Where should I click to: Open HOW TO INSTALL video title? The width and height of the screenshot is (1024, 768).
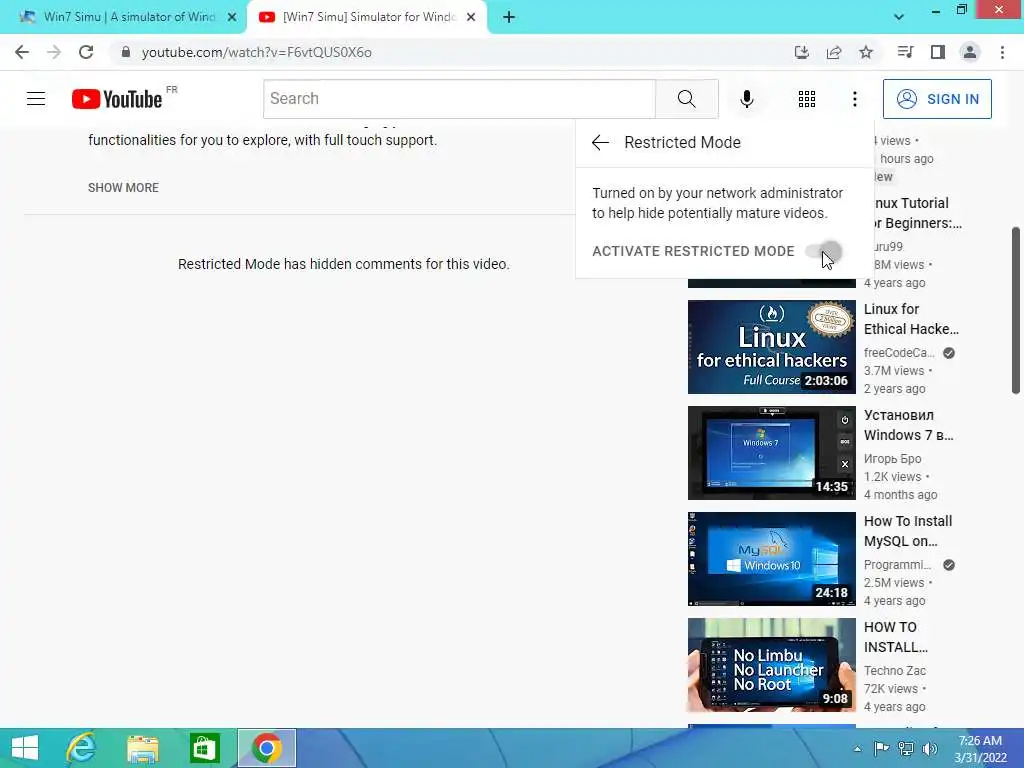[895, 637]
